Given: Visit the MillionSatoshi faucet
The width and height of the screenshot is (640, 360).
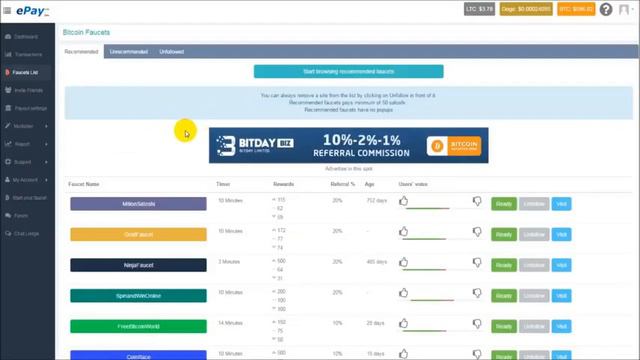Looking at the screenshot, I should click(x=562, y=204).
